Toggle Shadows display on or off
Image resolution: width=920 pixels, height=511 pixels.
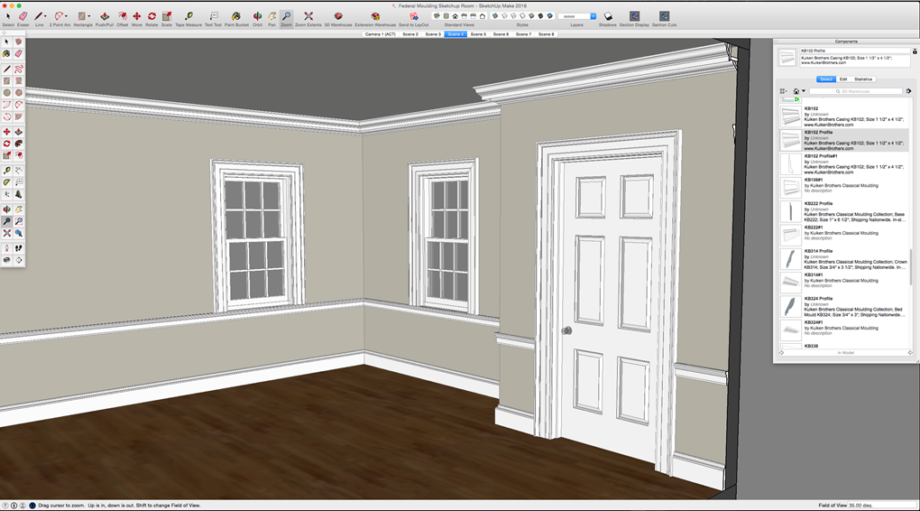tap(607, 17)
